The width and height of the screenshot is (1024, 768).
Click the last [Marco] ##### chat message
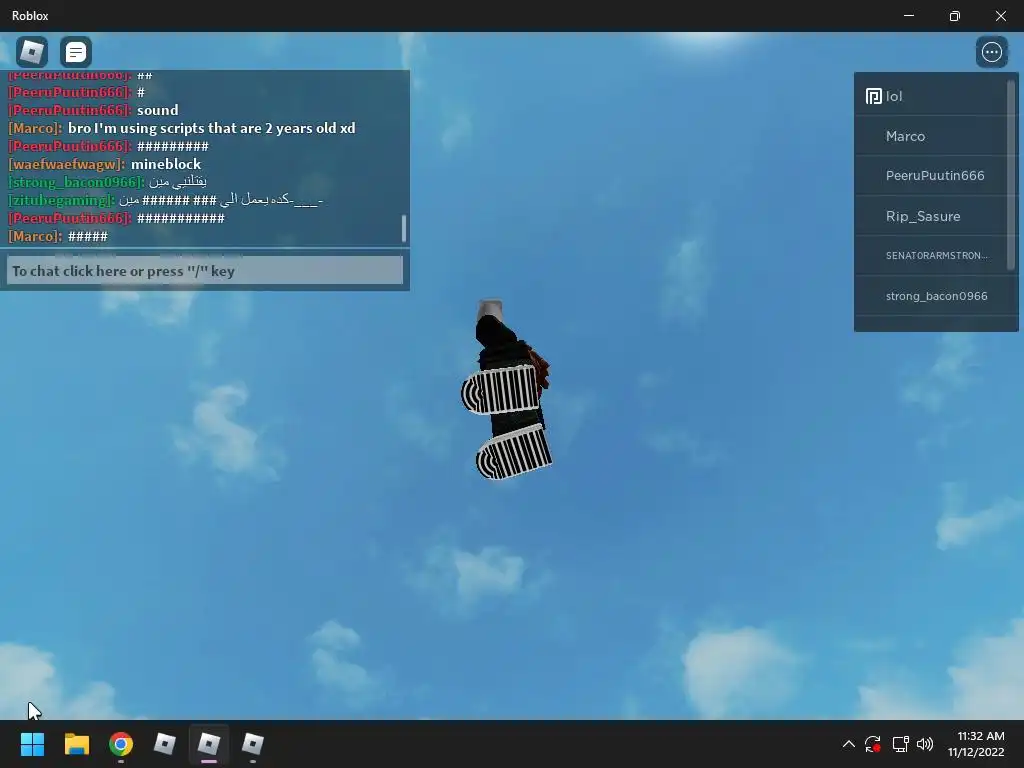tap(58, 236)
